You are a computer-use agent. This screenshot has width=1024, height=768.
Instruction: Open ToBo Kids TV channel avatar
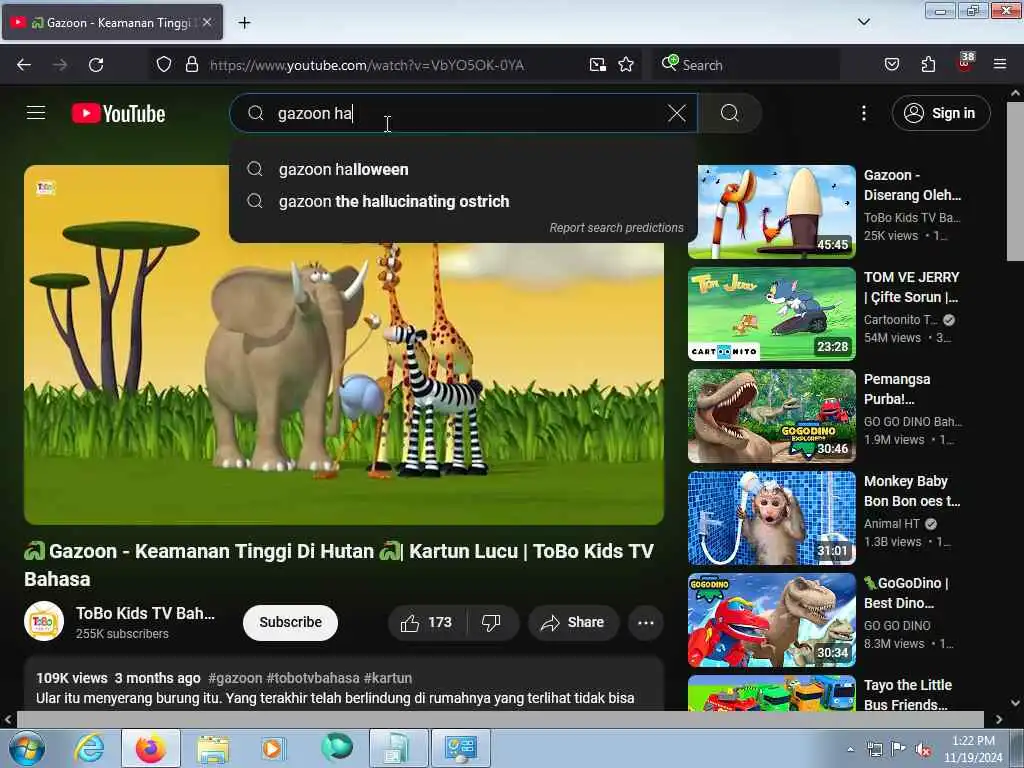coord(44,621)
